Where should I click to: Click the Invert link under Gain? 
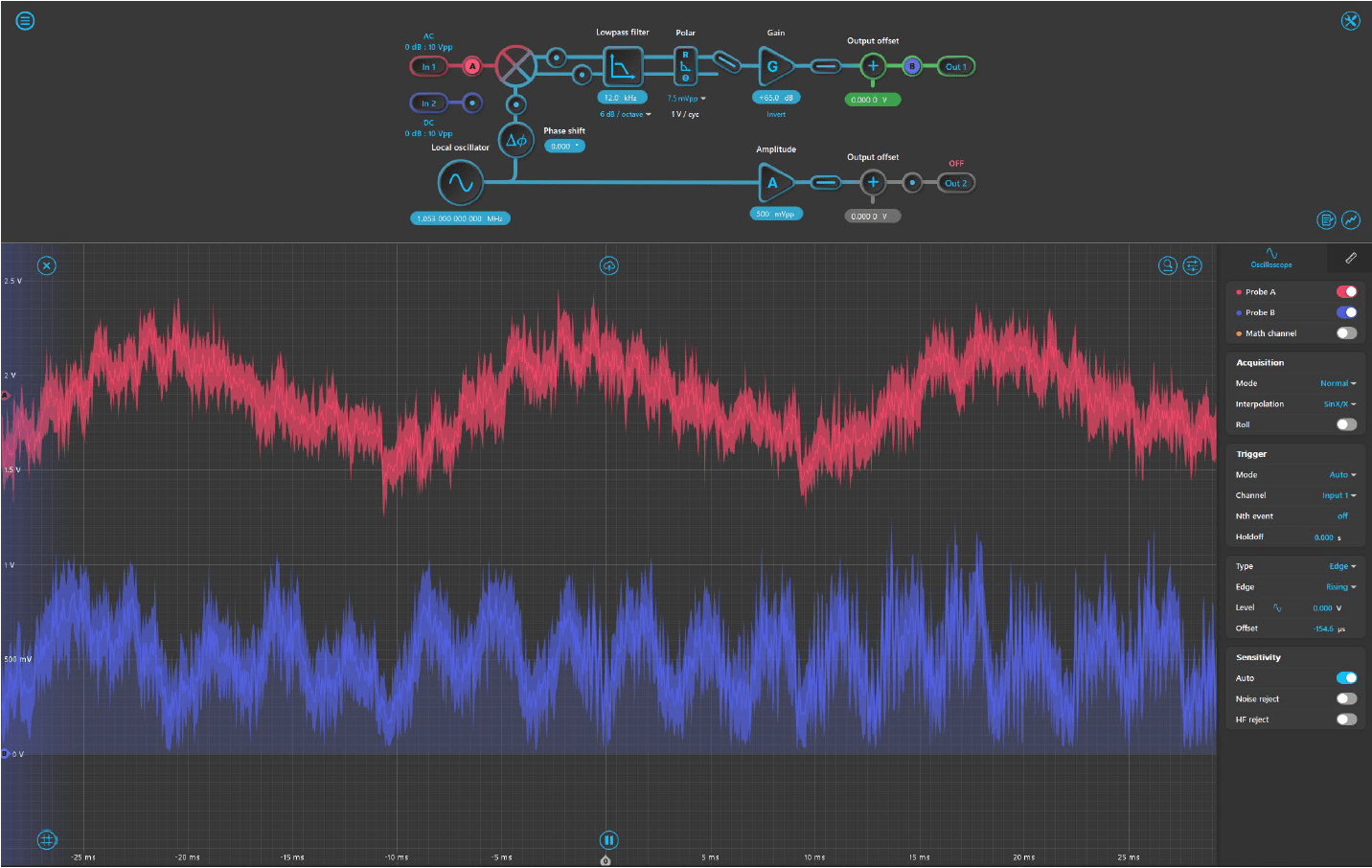pos(775,114)
